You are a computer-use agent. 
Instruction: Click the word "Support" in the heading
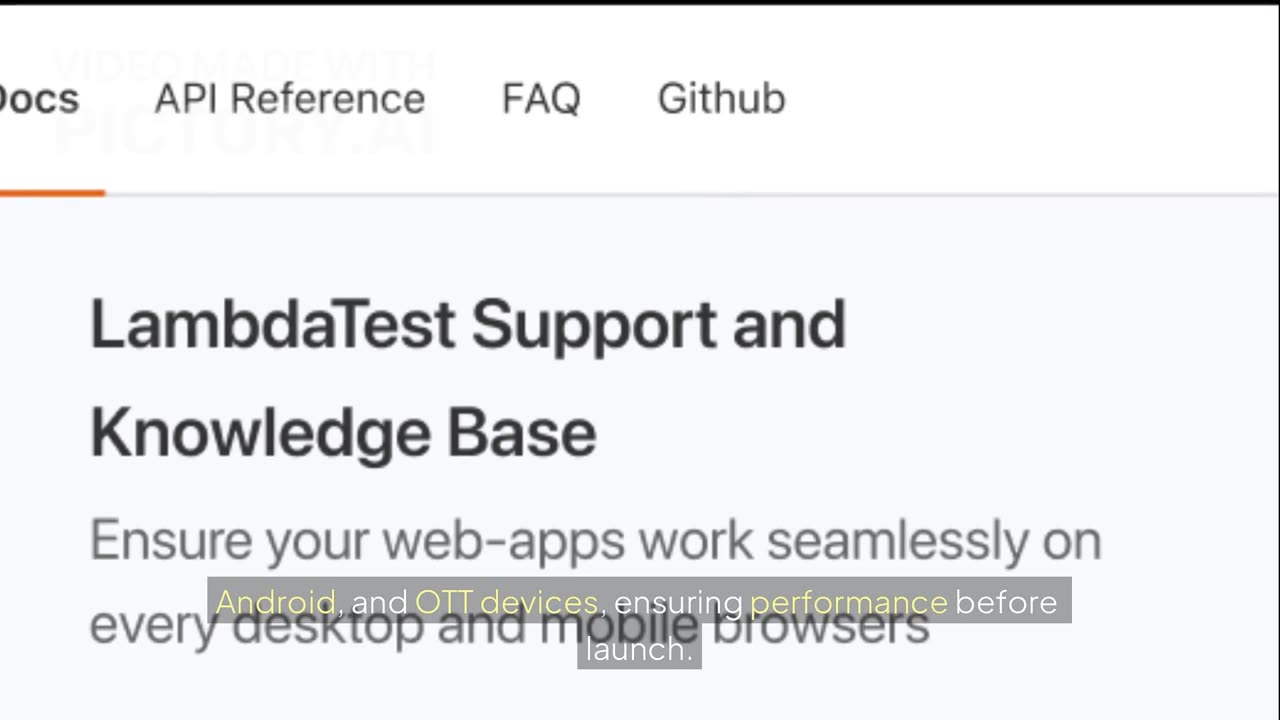593,326
